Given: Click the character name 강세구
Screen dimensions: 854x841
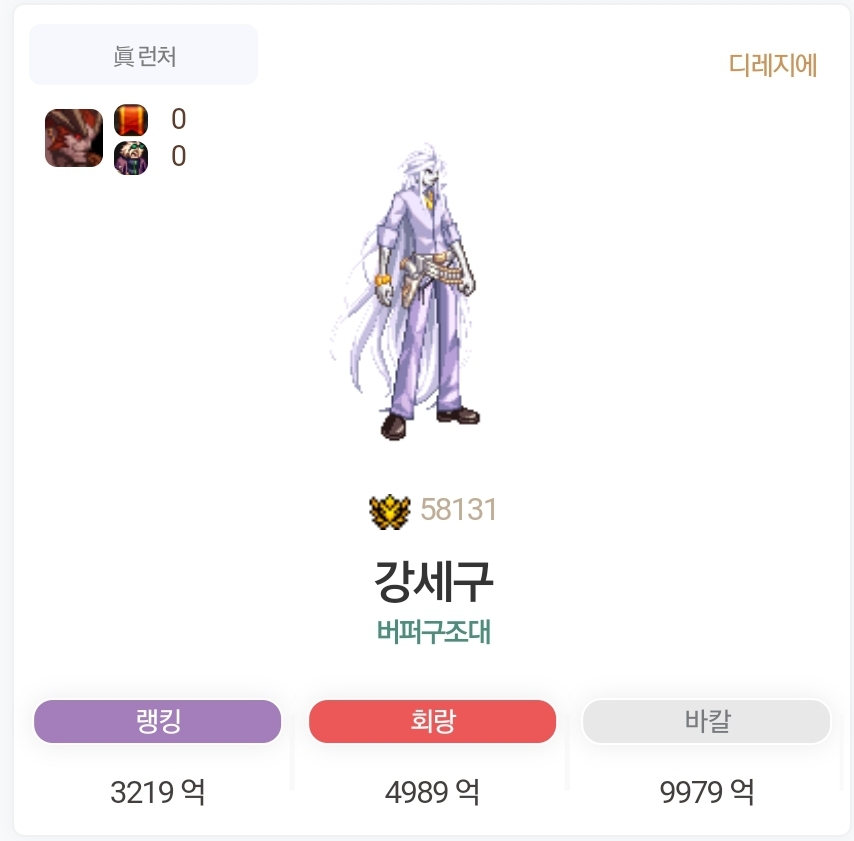Looking at the screenshot, I should pos(433,581).
